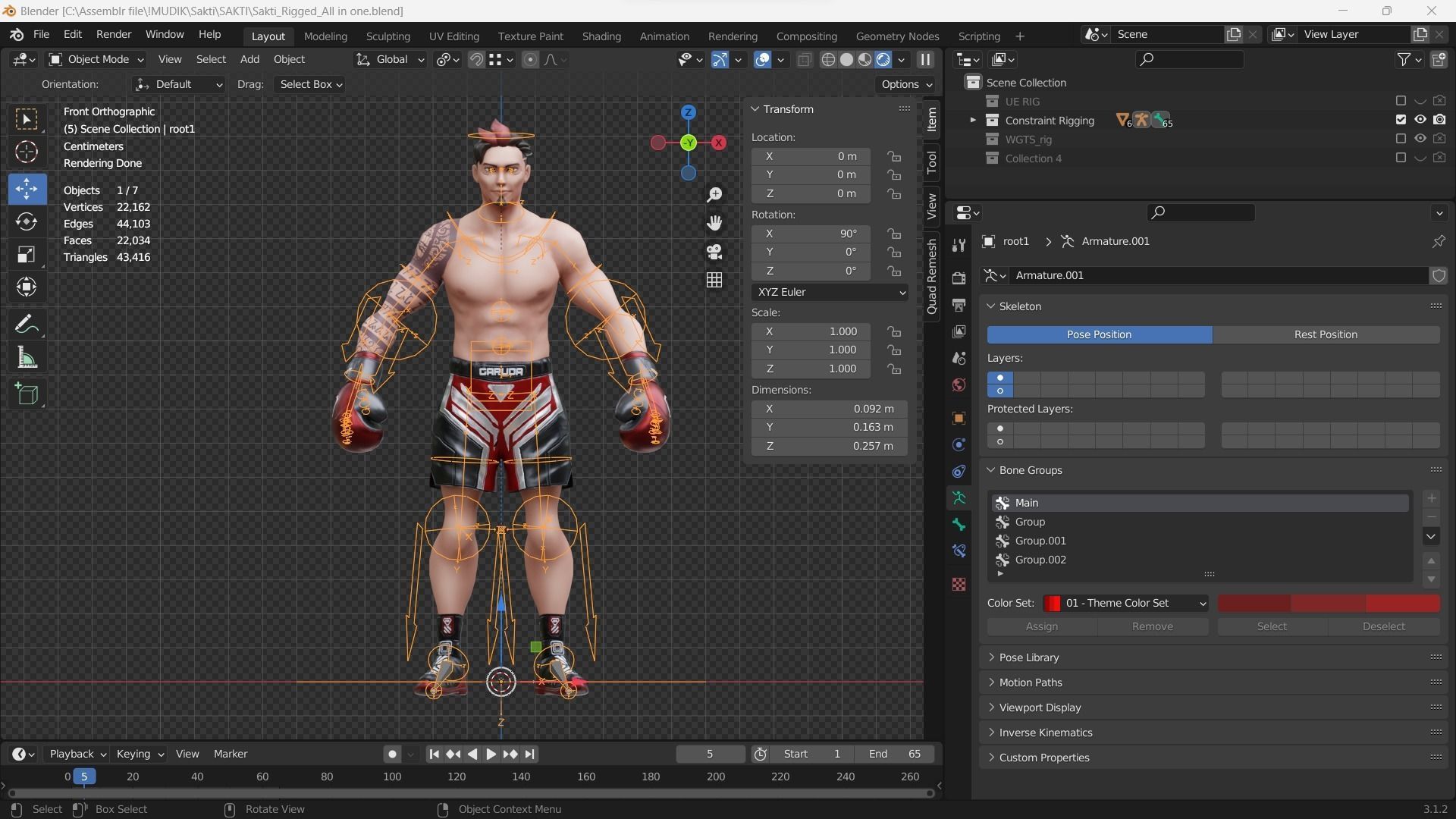Viewport: 1456px width, 819px height.
Task: Select the Measure tool
Action: click(27, 357)
